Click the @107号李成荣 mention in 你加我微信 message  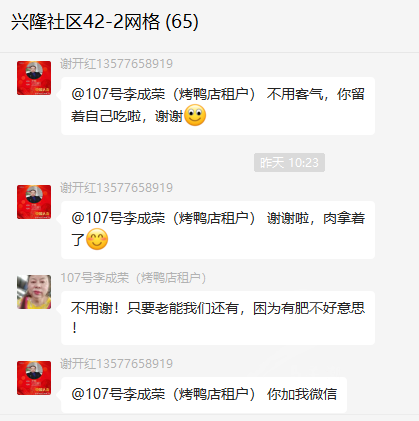(x=163, y=394)
